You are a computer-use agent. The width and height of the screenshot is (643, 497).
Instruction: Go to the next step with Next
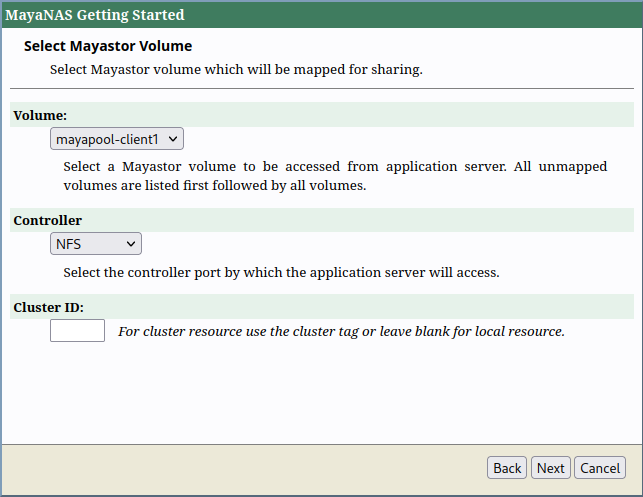550,468
